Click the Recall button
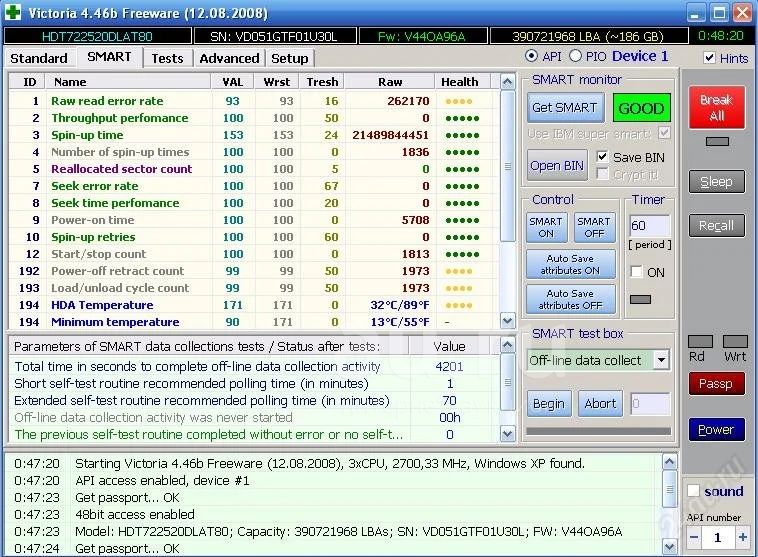 [x=716, y=226]
